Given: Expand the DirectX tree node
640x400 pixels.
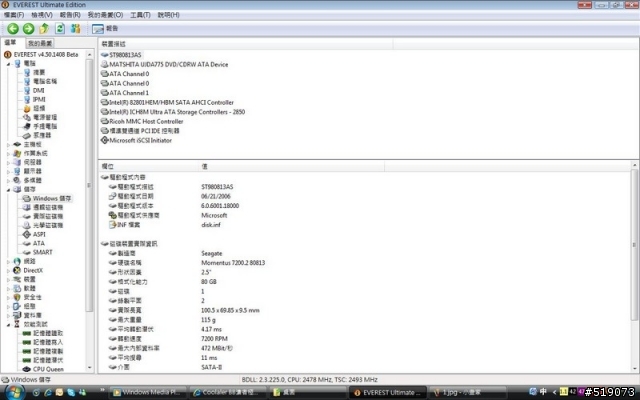Looking at the screenshot, I should click(x=8, y=270).
